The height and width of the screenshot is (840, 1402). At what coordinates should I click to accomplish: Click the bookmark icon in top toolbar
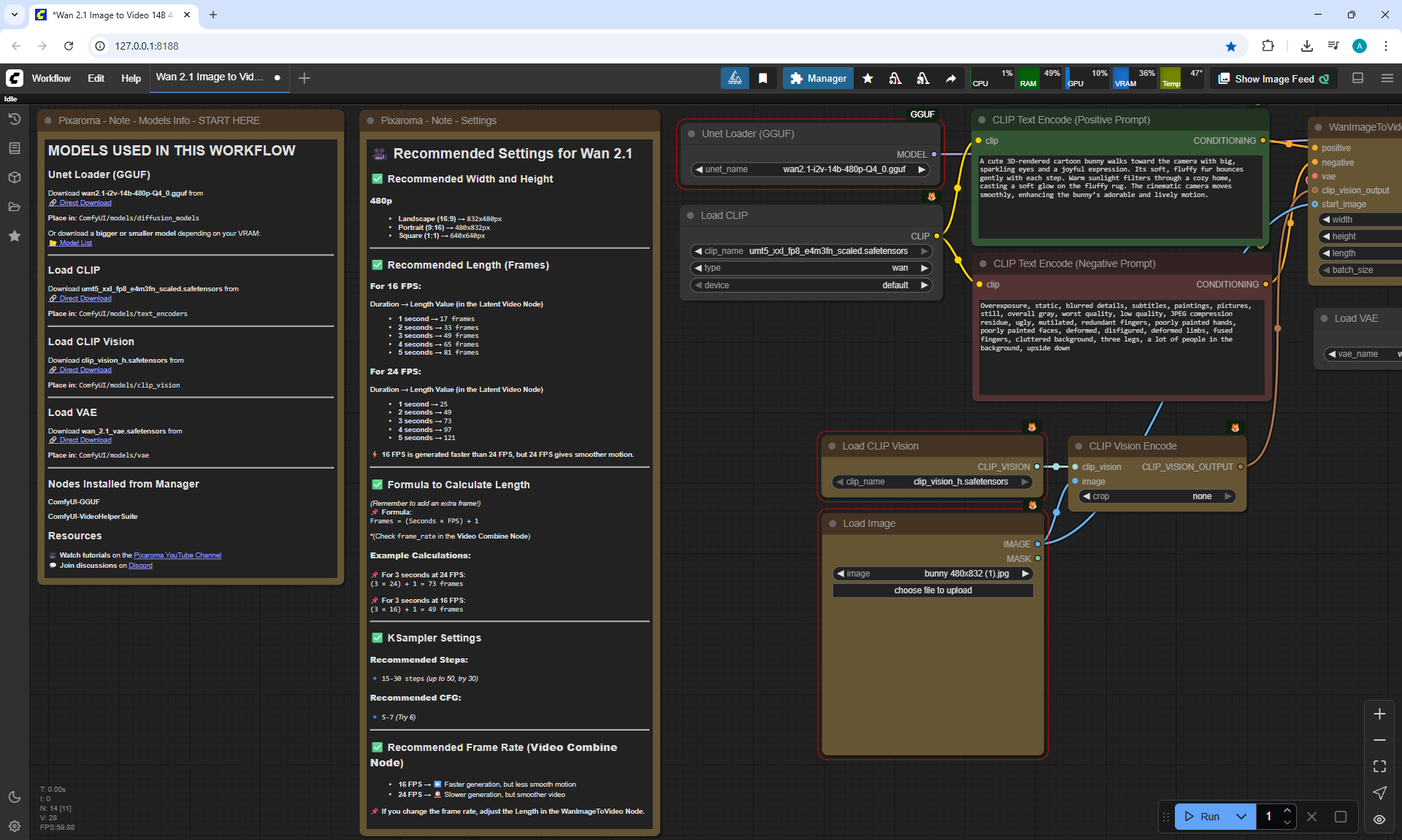pyautogui.click(x=762, y=78)
